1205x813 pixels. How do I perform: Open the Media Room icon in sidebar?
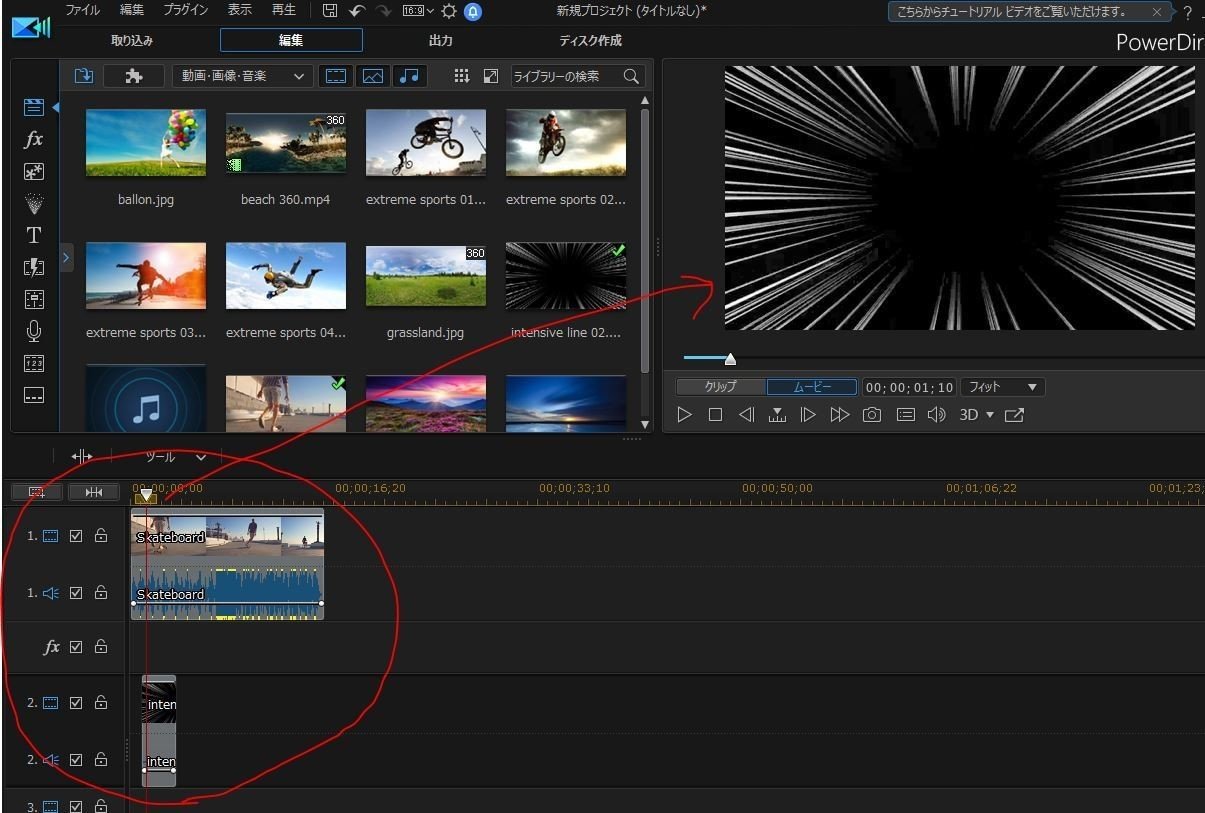[x=34, y=107]
